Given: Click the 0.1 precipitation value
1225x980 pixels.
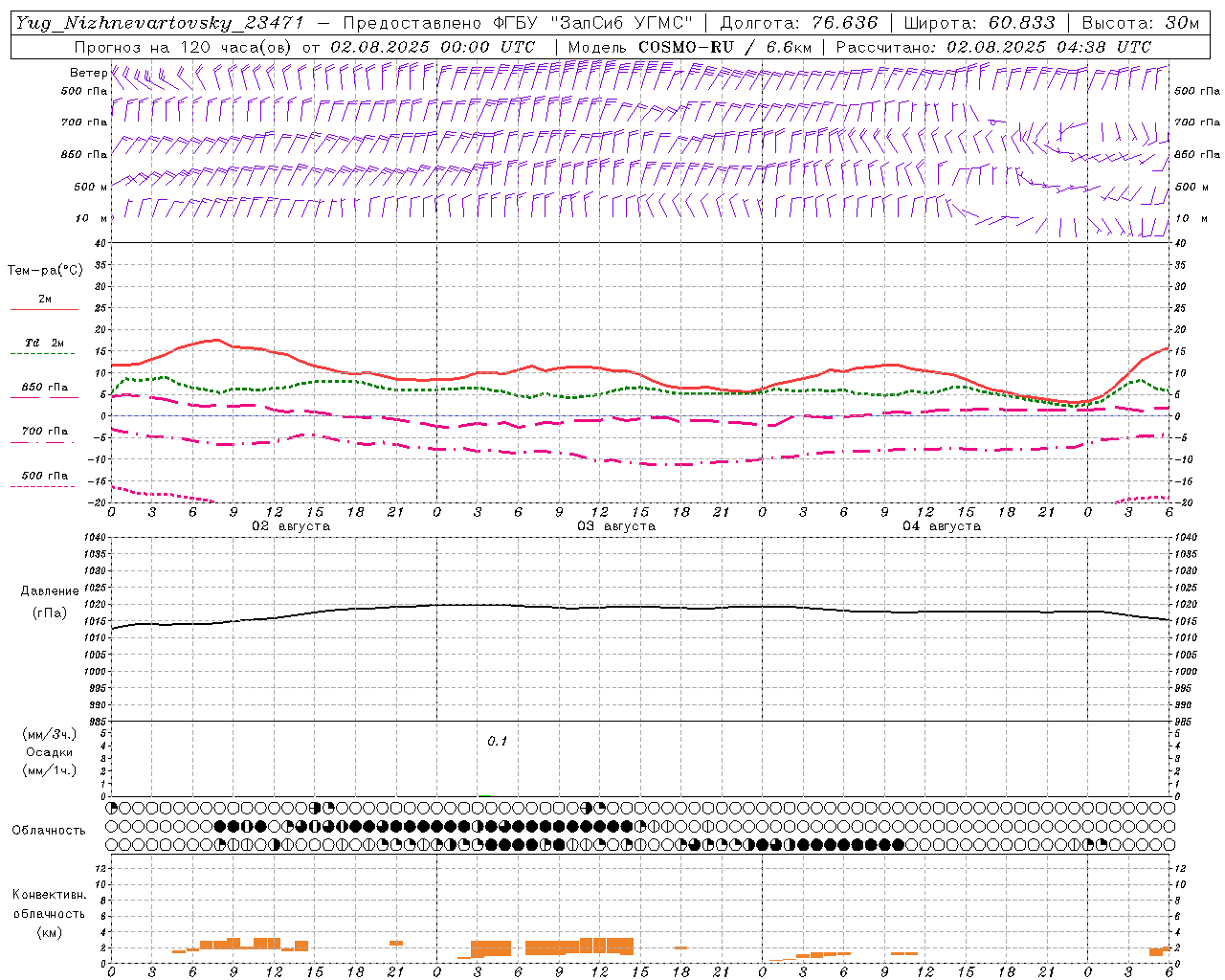Looking at the screenshot, I should (497, 742).
